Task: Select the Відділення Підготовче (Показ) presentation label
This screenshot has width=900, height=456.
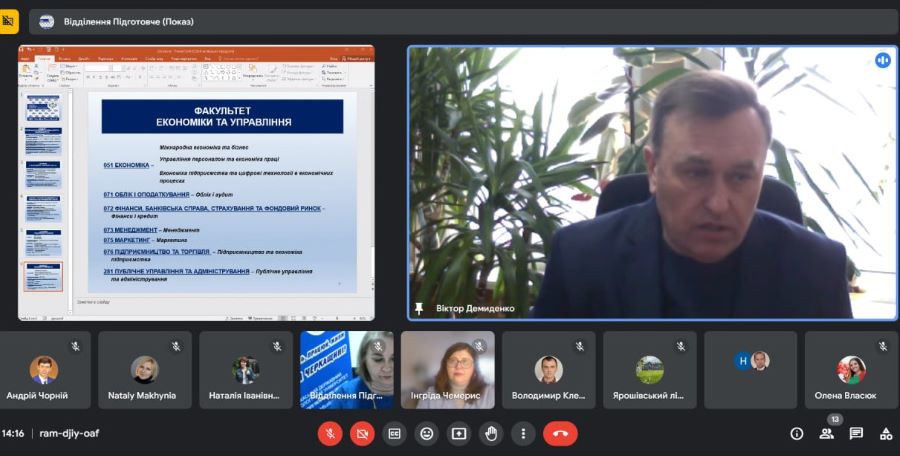Action: click(x=129, y=21)
